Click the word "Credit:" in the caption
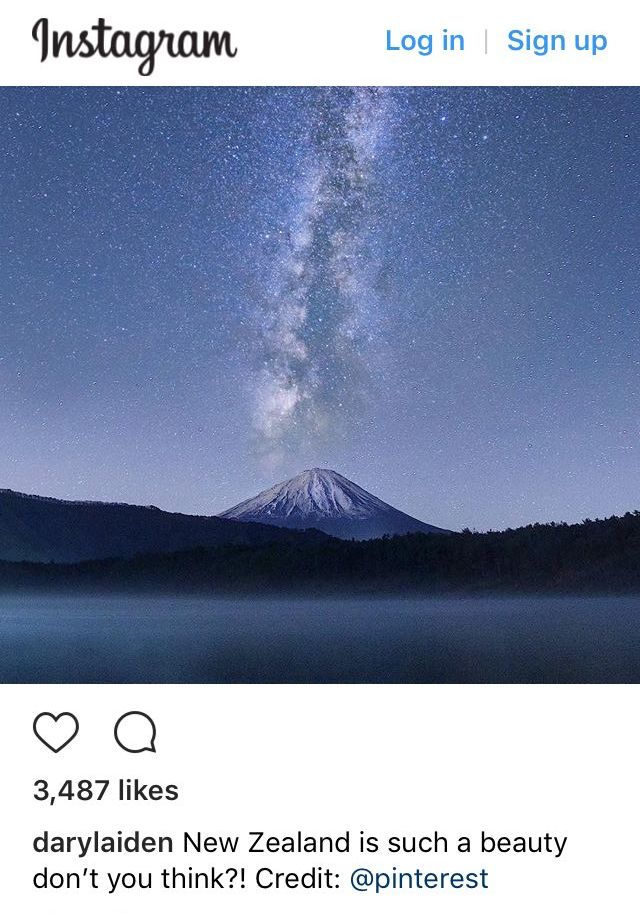 pyautogui.click(x=298, y=879)
